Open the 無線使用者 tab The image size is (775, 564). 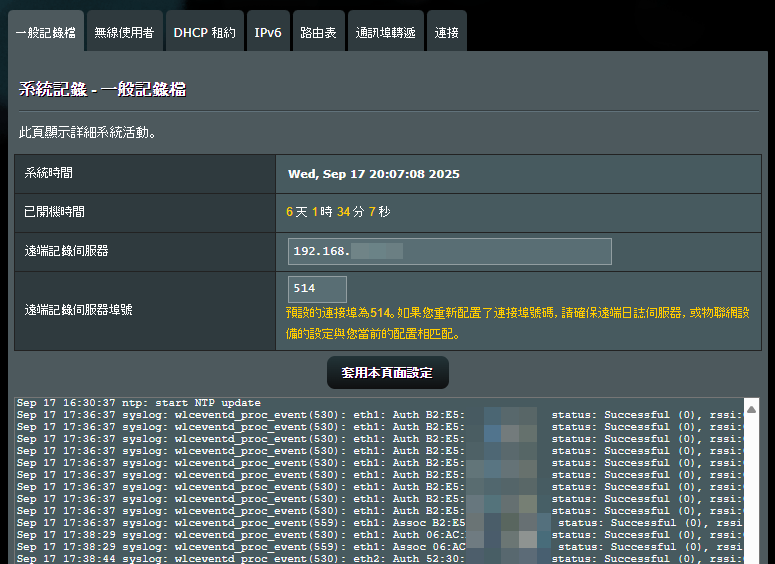pyautogui.click(x=124, y=32)
